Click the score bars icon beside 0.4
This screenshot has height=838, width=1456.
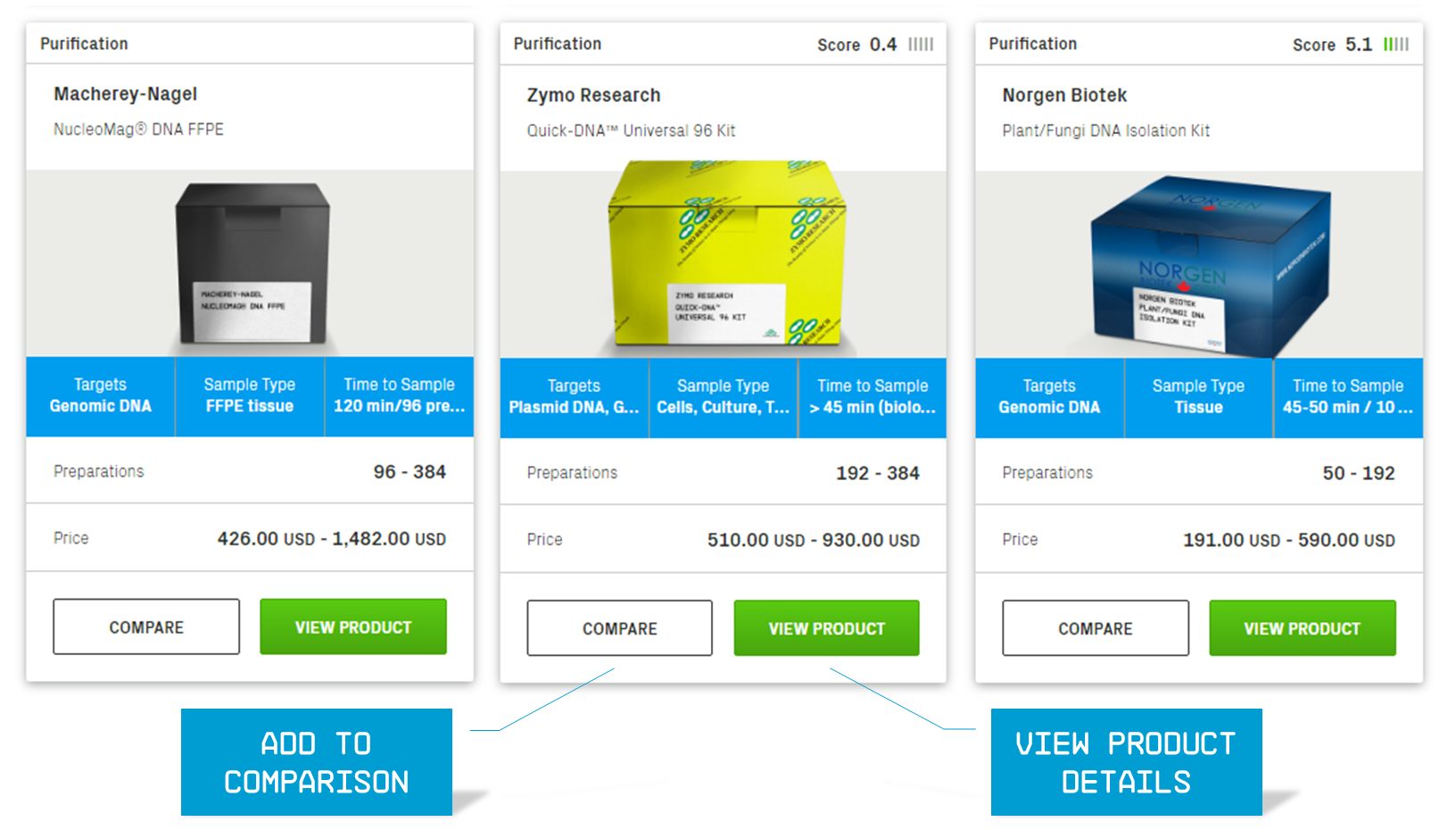(921, 45)
